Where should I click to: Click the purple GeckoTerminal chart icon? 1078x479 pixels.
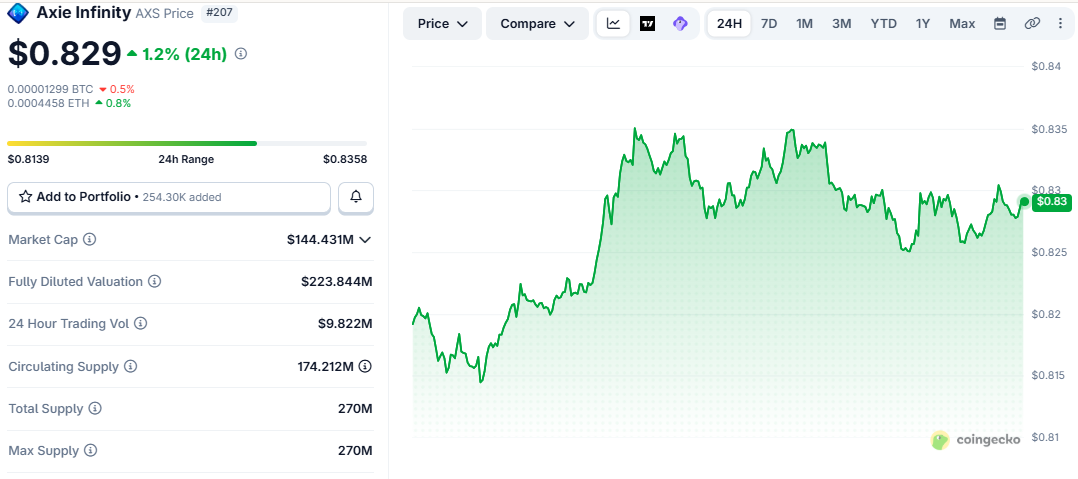coord(680,23)
